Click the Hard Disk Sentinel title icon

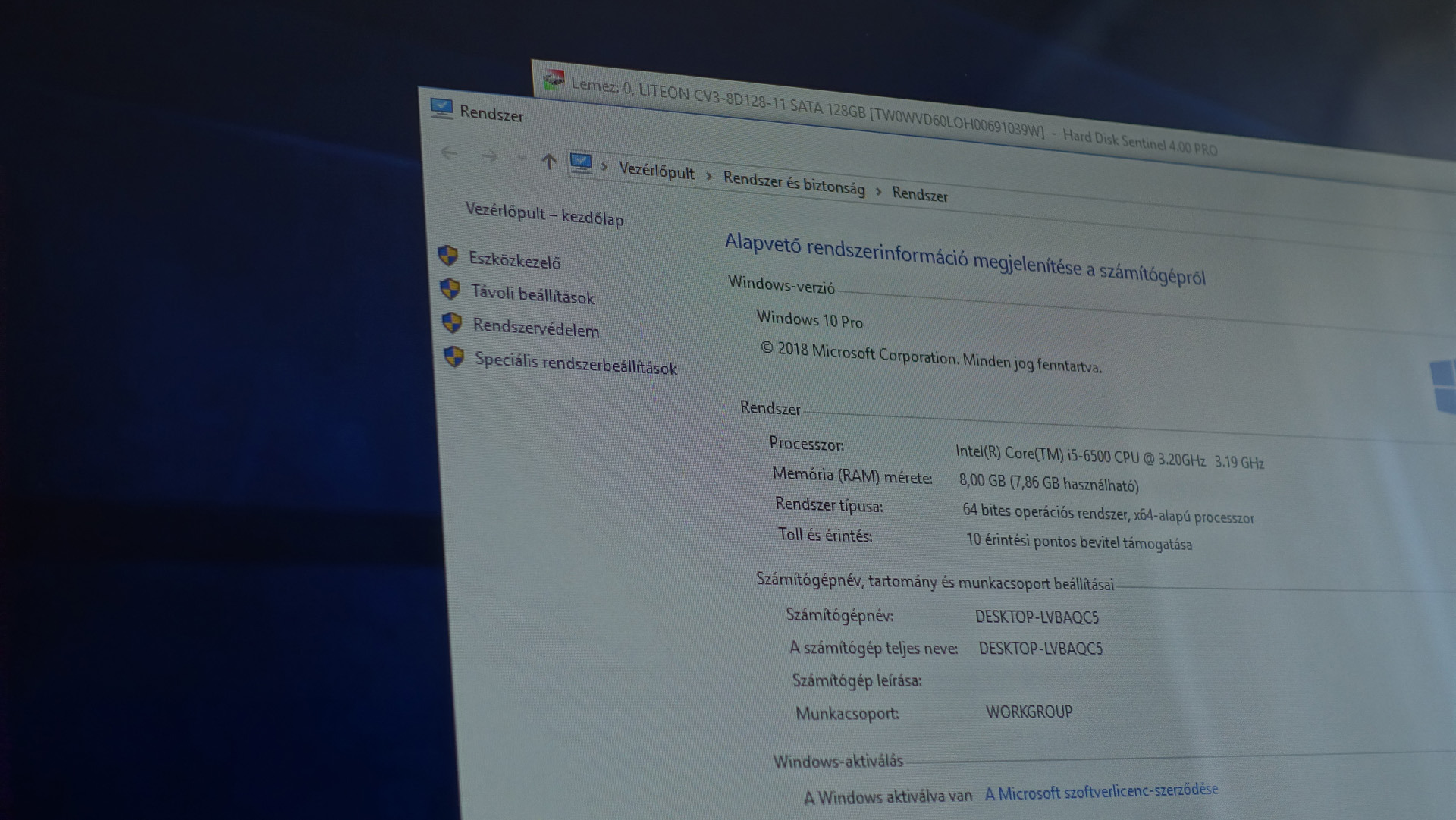(x=553, y=79)
